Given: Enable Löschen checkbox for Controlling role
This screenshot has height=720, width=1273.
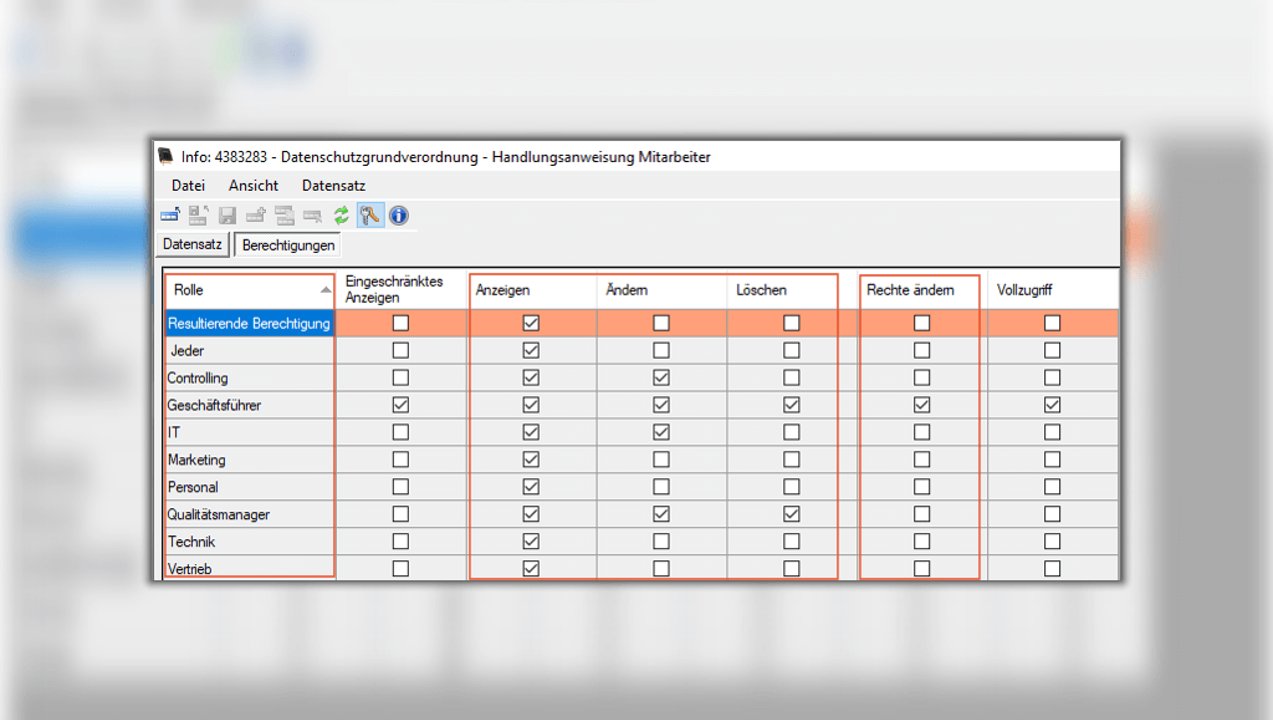Looking at the screenshot, I should (x=791, y=378).
